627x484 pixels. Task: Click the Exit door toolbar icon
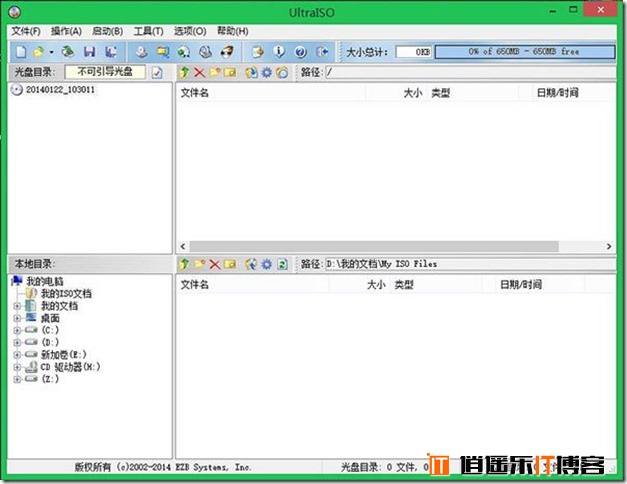point(322,52)
